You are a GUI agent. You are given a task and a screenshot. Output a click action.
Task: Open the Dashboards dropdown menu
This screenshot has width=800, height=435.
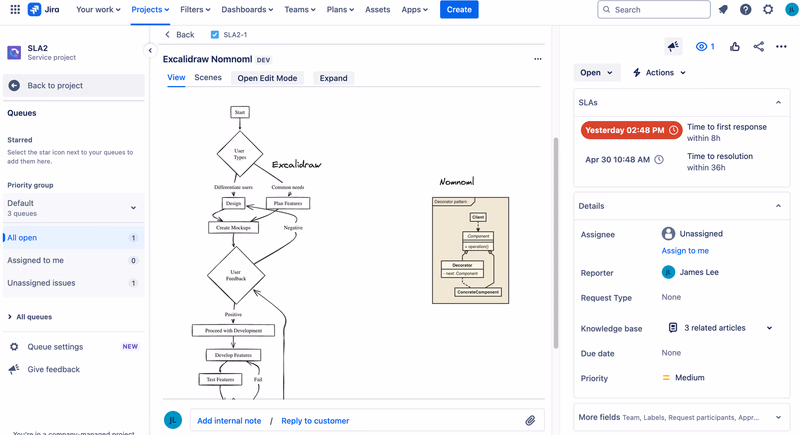pos(247,9)
